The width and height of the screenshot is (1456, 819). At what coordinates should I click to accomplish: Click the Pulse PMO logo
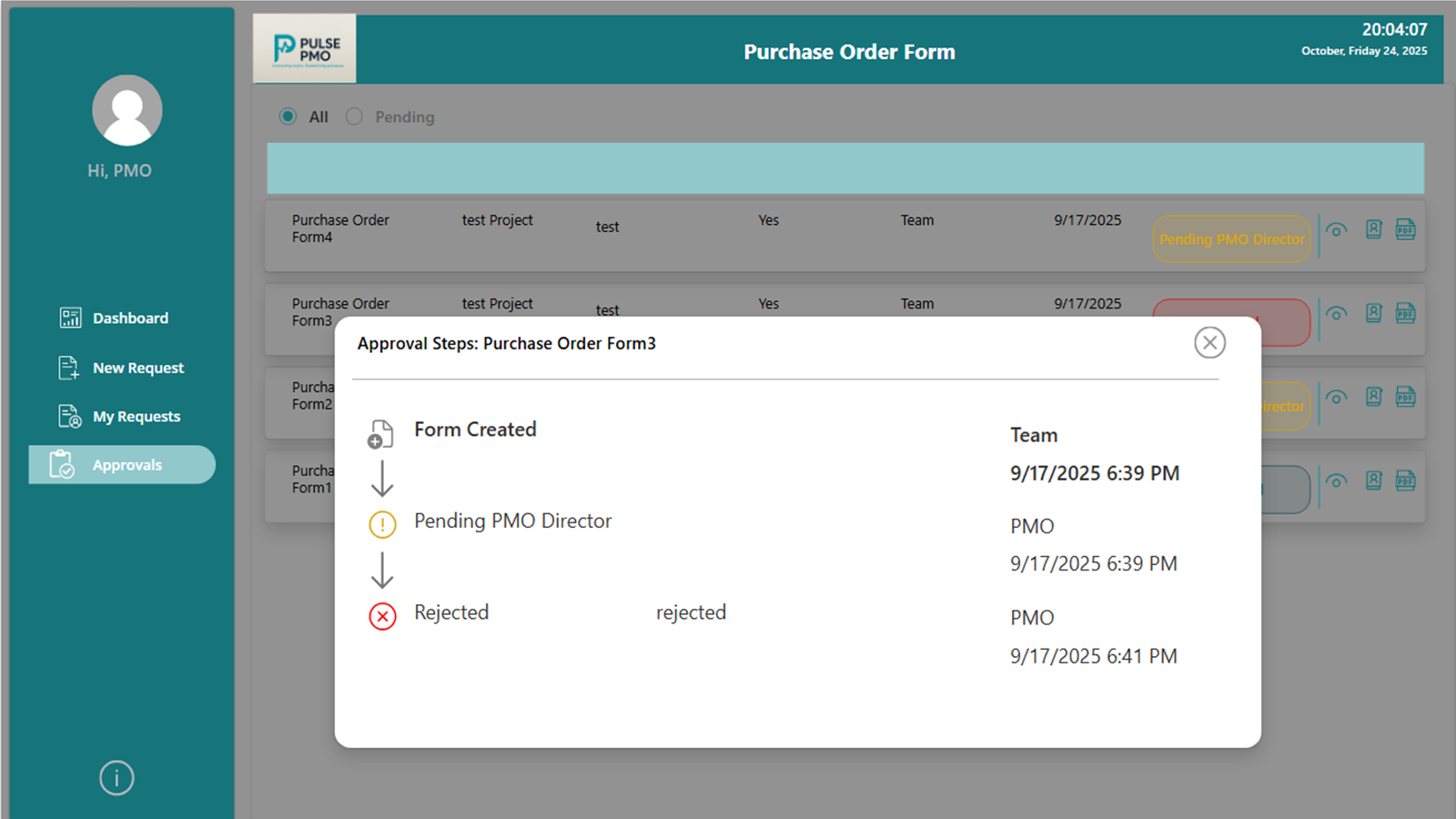tap(304, 48)
